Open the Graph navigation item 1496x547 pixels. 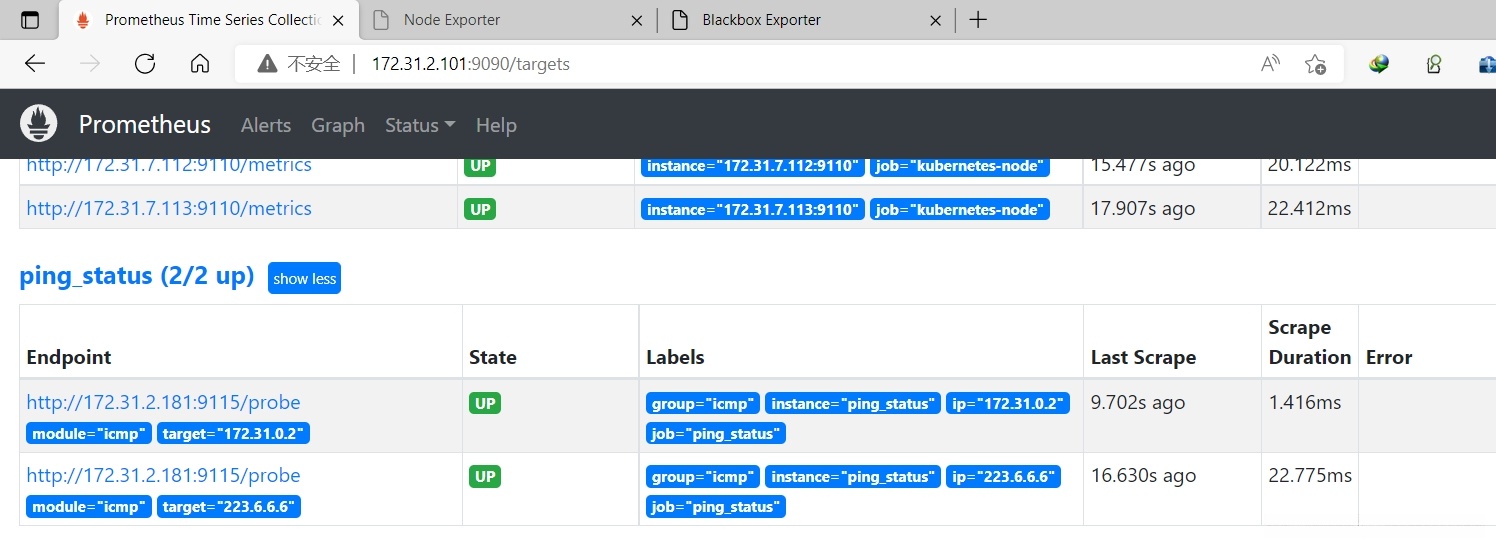click(x=338, y=125)
